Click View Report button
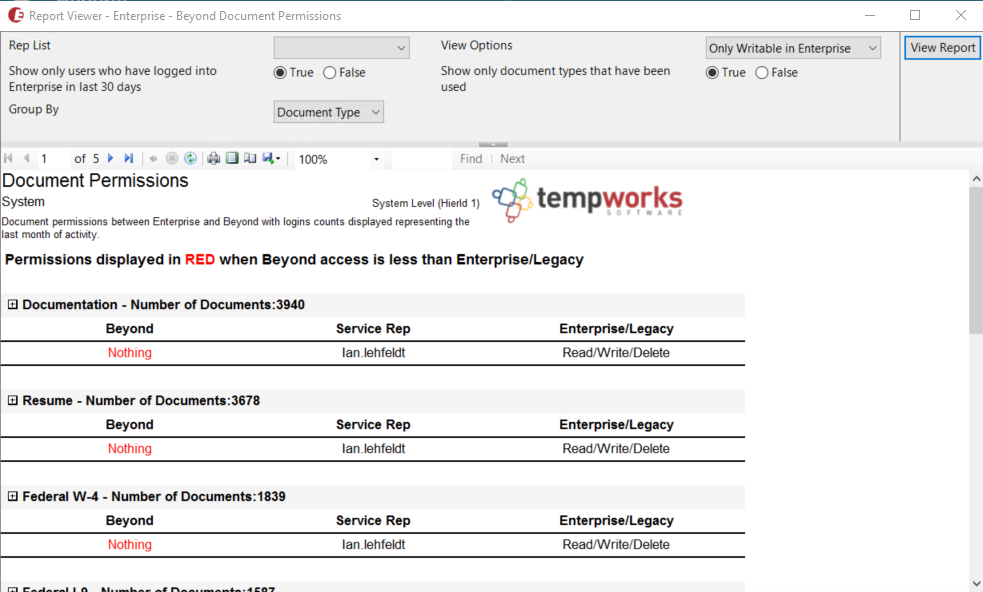The height and width of the screenshot is (592, 983). click(x=942, y=48)
